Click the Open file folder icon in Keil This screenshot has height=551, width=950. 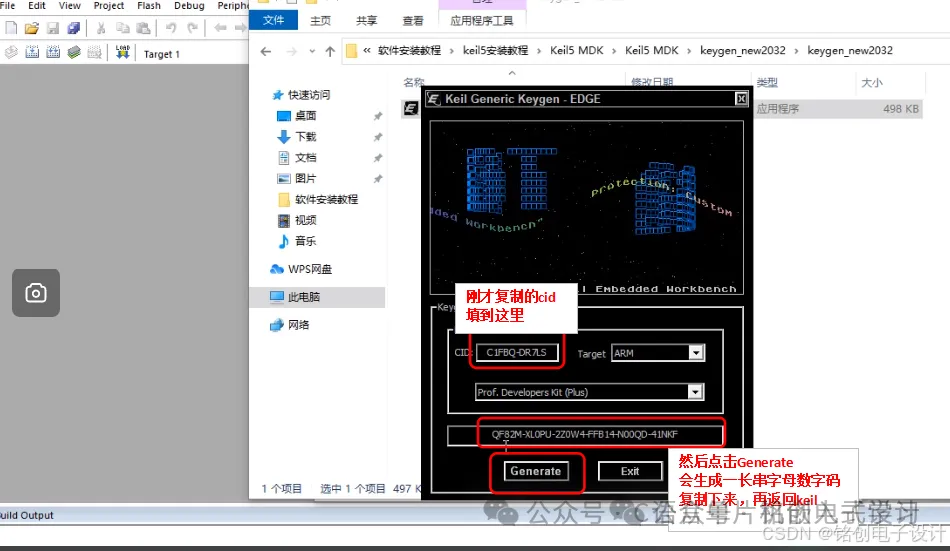point(32,28)
